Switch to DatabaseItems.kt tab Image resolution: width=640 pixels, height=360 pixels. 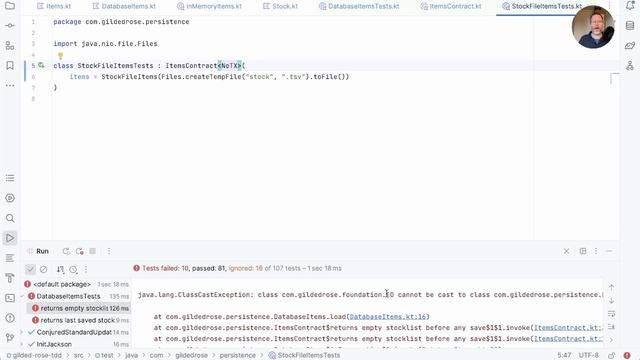(x=124, y=6)
